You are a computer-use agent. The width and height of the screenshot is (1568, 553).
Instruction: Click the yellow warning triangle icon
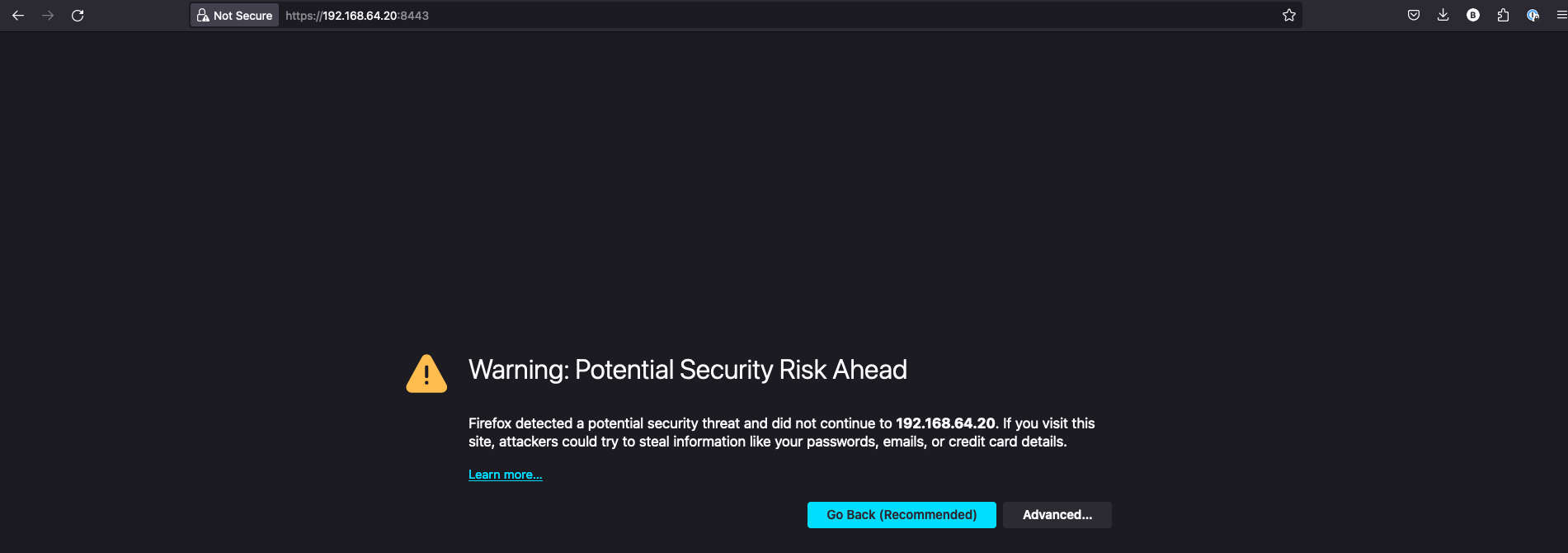pyautogui.click(x=426, y=374)
